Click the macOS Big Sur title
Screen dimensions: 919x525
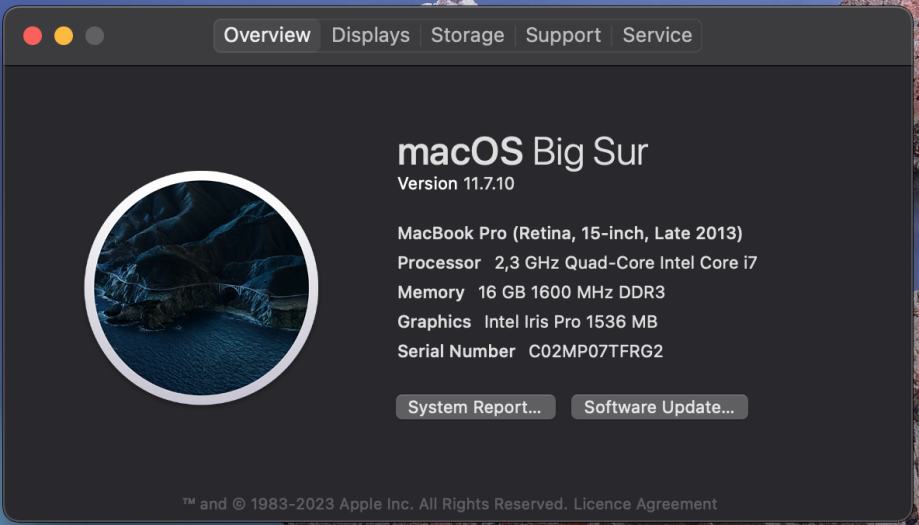[x=522, y=152]
